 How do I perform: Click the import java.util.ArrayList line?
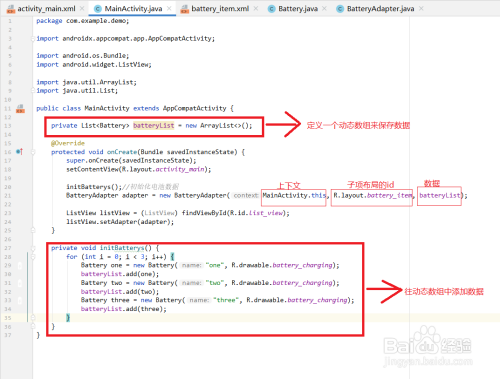pos(86,82)
